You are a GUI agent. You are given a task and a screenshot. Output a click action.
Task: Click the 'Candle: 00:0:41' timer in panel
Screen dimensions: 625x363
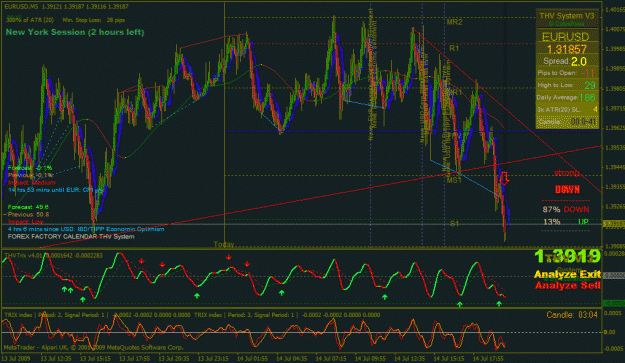click(x=567, y=122)
